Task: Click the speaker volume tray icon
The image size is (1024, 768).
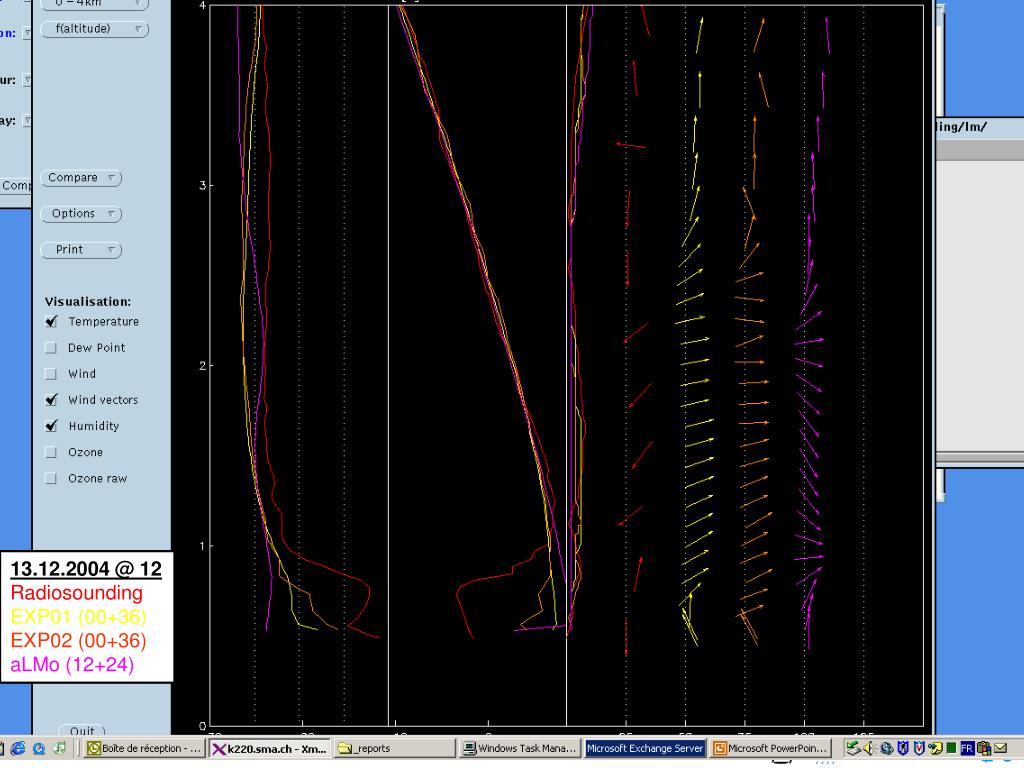Action: tap(869, 748)
